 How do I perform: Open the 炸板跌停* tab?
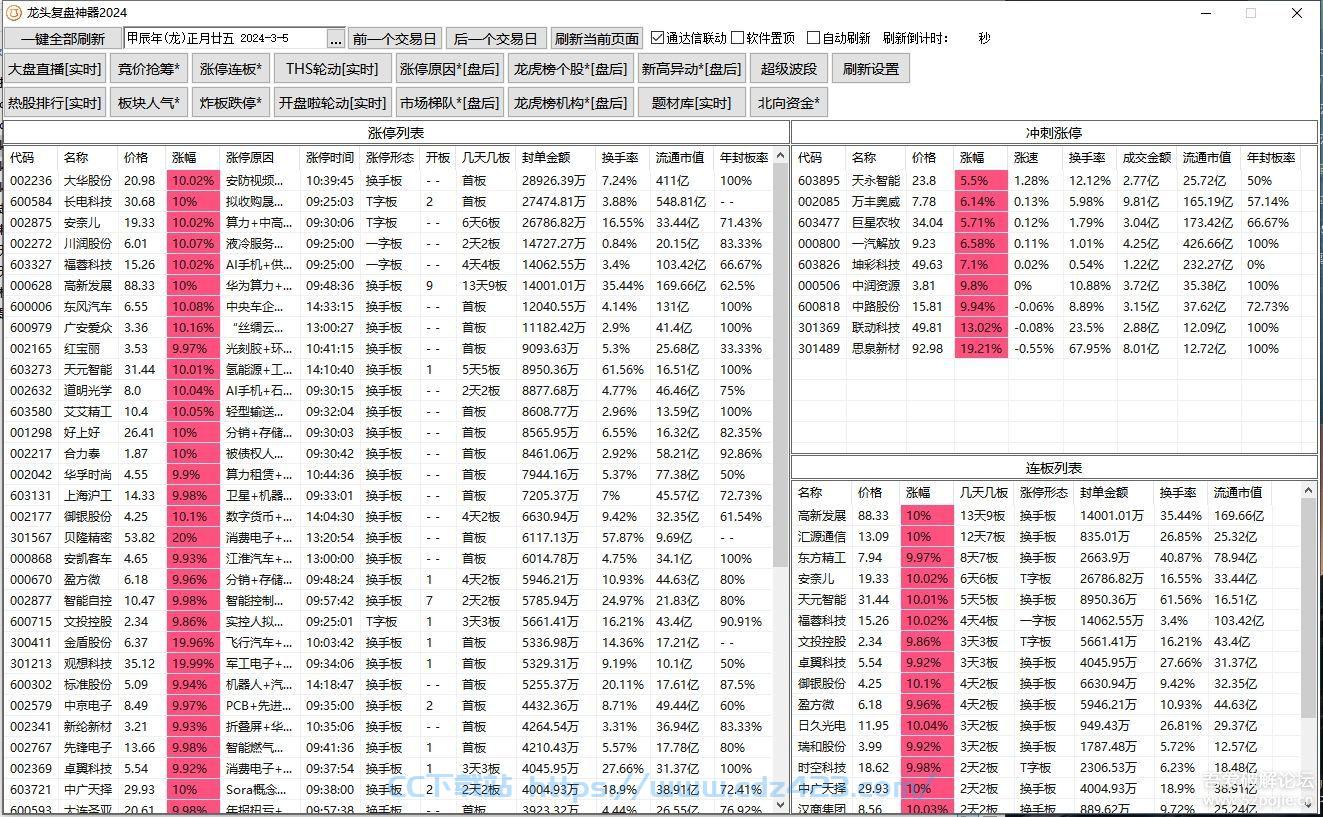(230, 102)
